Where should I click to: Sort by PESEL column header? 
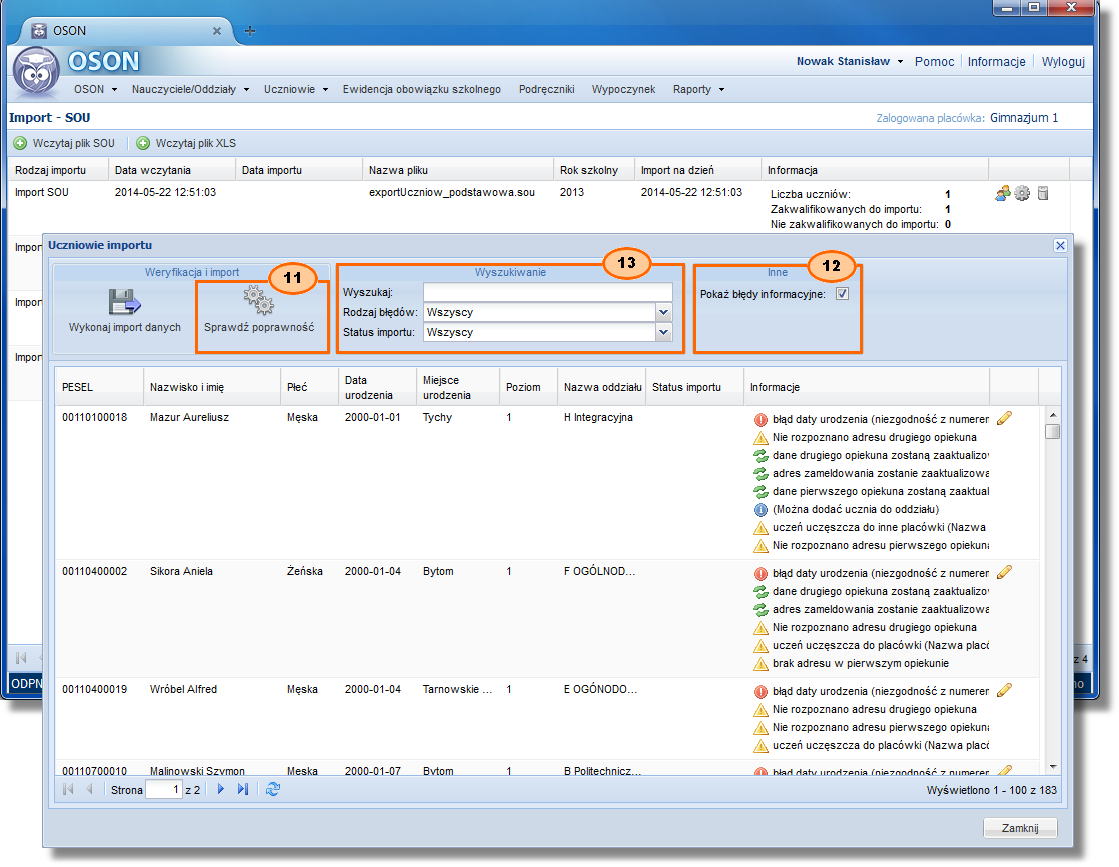coord(99,387)
